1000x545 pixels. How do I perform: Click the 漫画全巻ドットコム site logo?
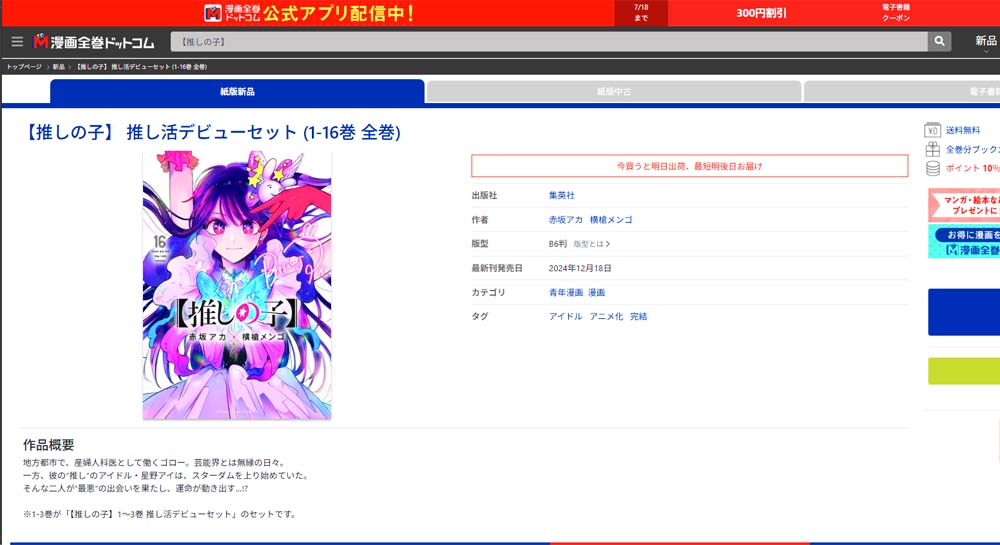(x=94, y=42)
